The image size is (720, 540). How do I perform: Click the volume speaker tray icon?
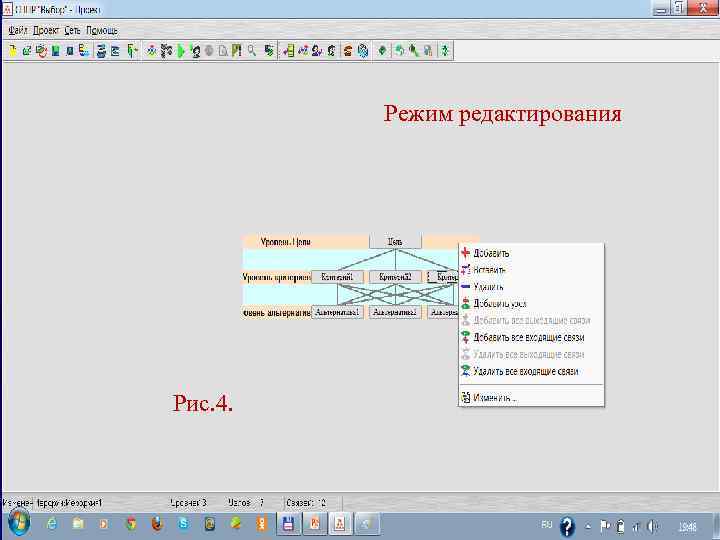(x=652, y=526)
